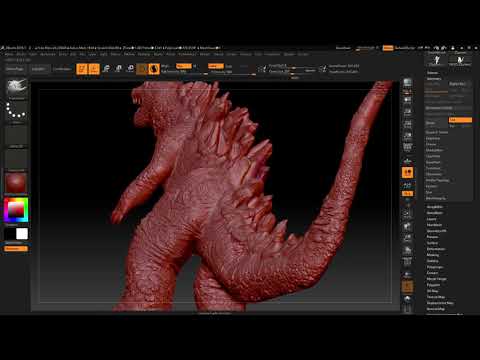Expand the Layers section

(432, 219)
